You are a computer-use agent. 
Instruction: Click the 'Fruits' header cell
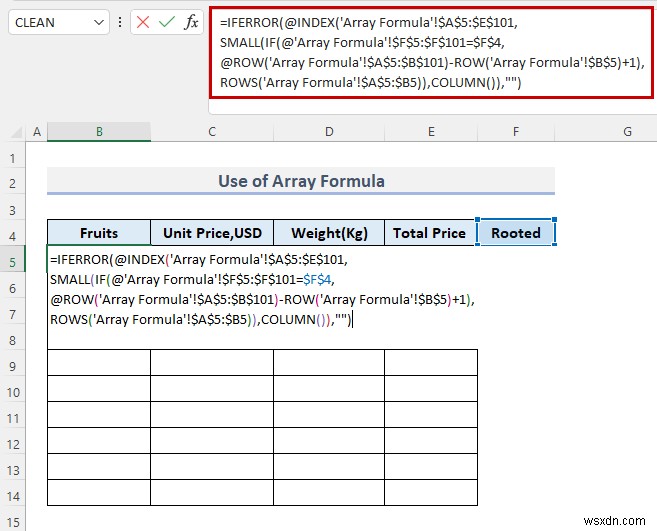(x=99, y=233)
